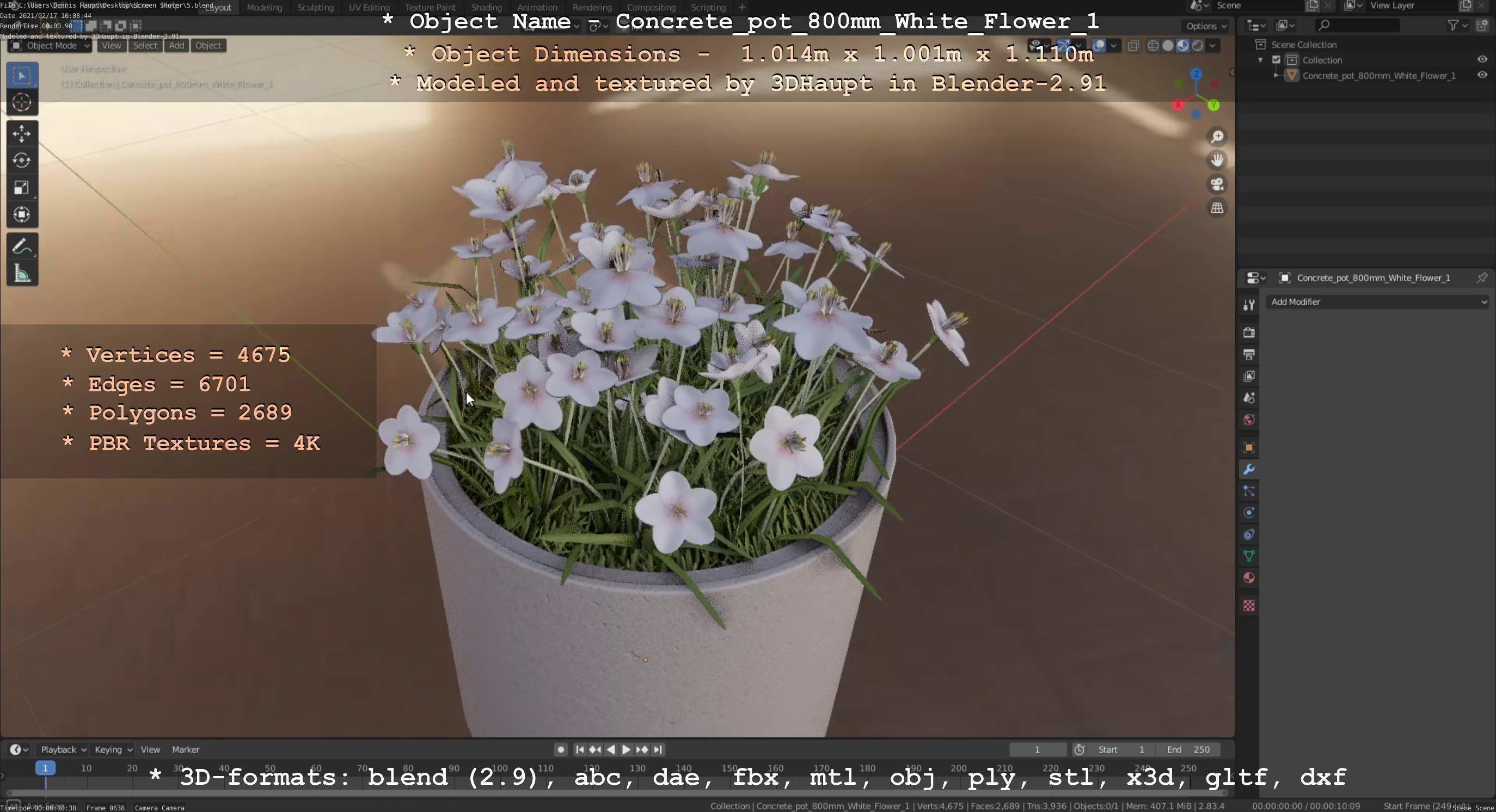This screenshot has width=1496, height=812.
Task: Click the End frame 250 field
Action: (1188, 750)
